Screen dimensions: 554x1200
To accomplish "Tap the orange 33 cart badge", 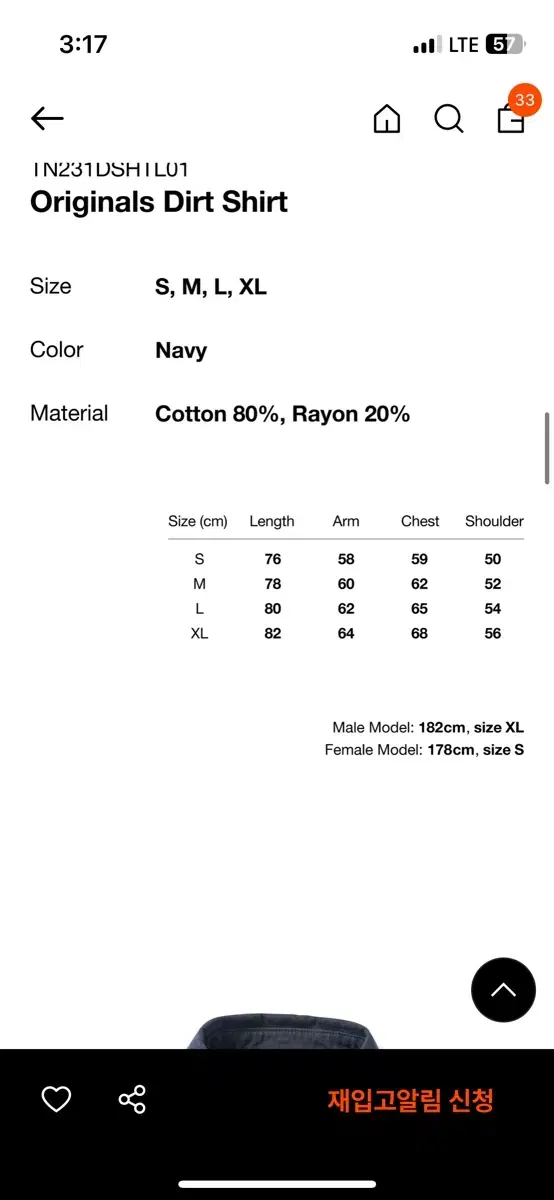I will click(x=525, y=100).
